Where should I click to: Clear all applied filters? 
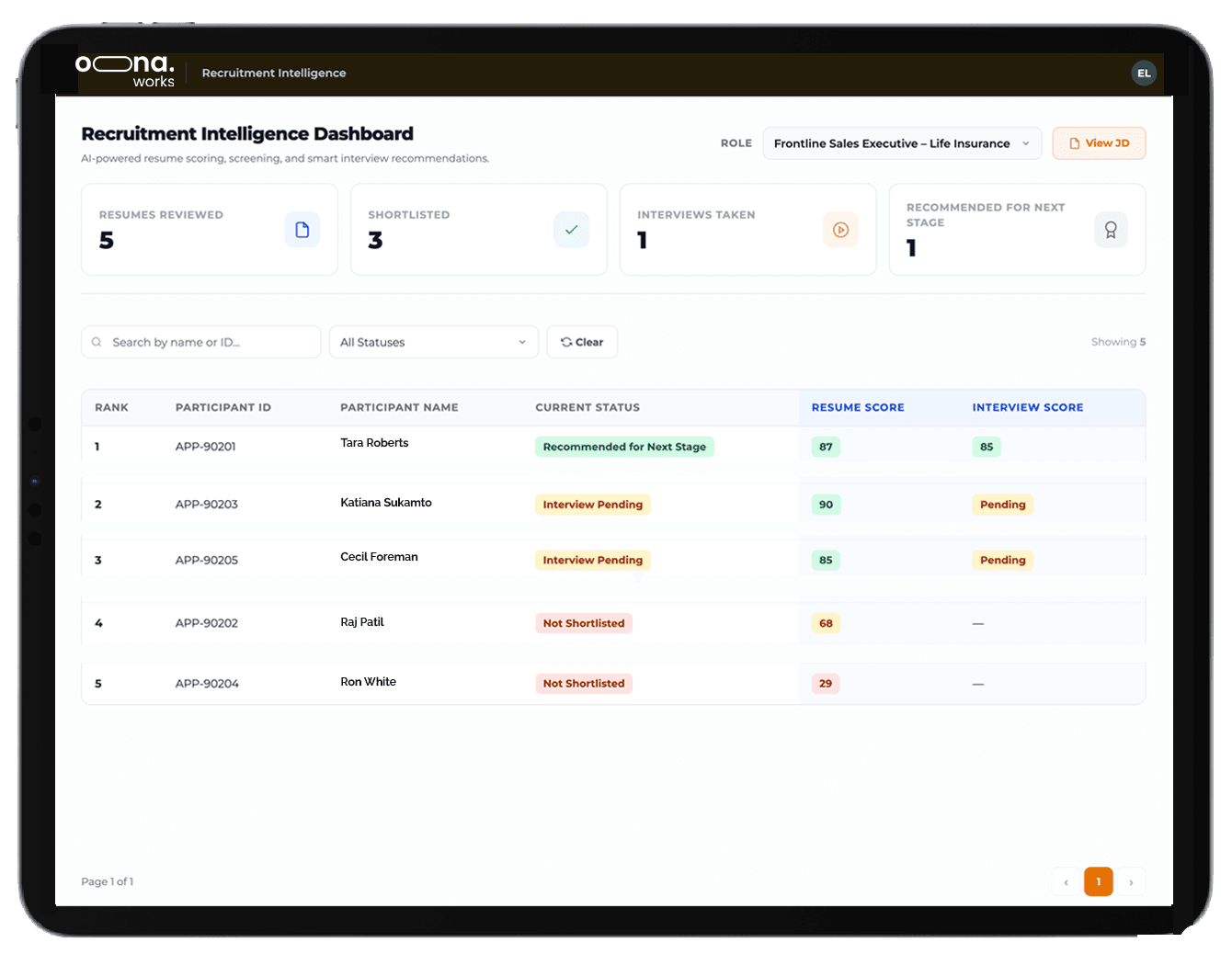(x=582, y=341)
